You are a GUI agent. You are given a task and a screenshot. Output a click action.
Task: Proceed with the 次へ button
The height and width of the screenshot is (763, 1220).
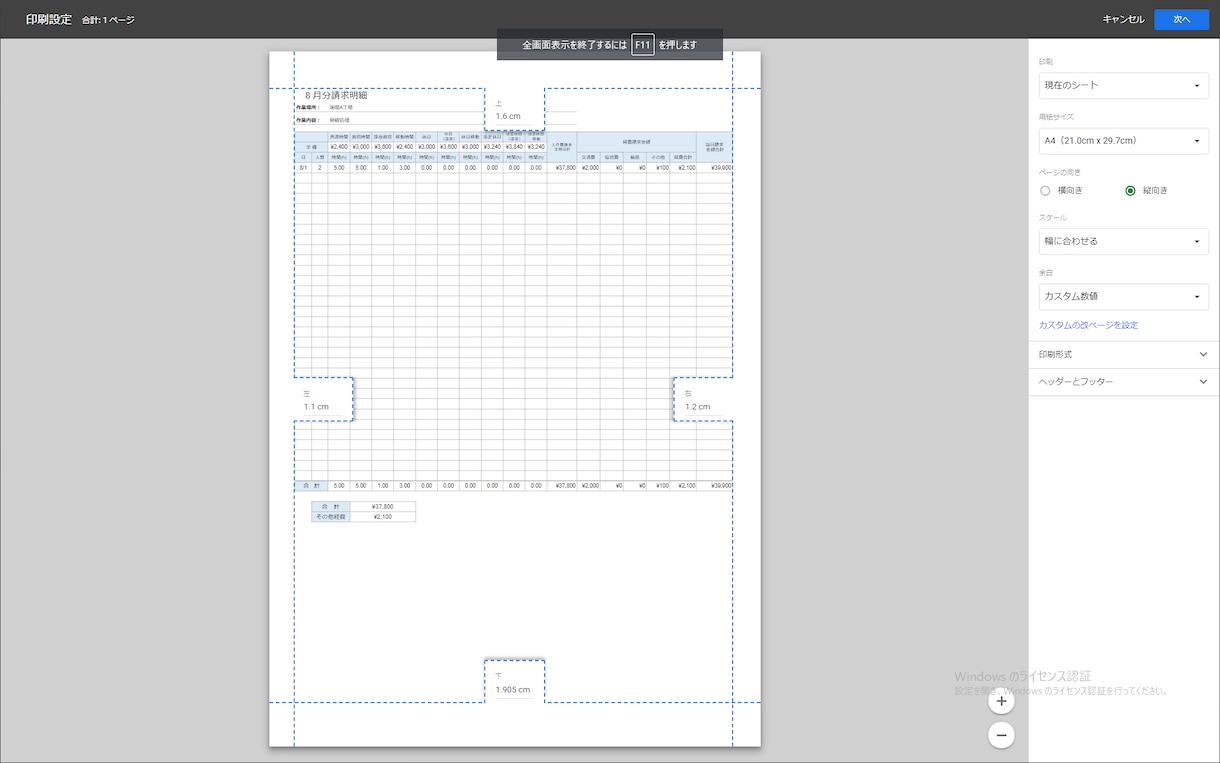click(x=1181, y=19)
